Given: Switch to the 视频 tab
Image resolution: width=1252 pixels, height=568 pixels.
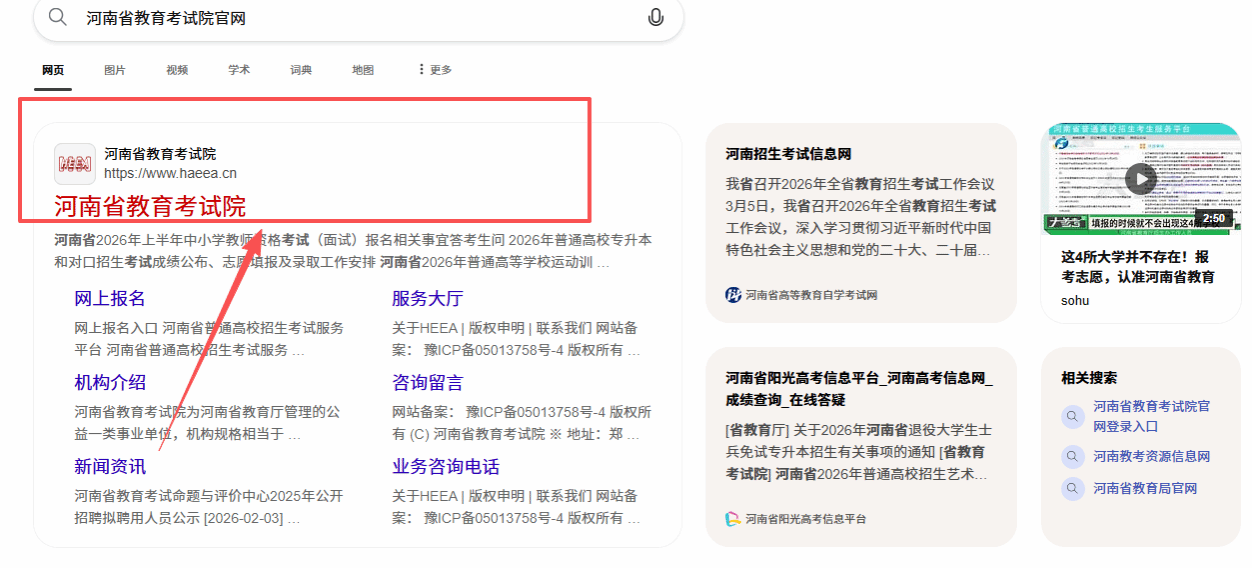Looking at the screenshot, I should 177,70.
